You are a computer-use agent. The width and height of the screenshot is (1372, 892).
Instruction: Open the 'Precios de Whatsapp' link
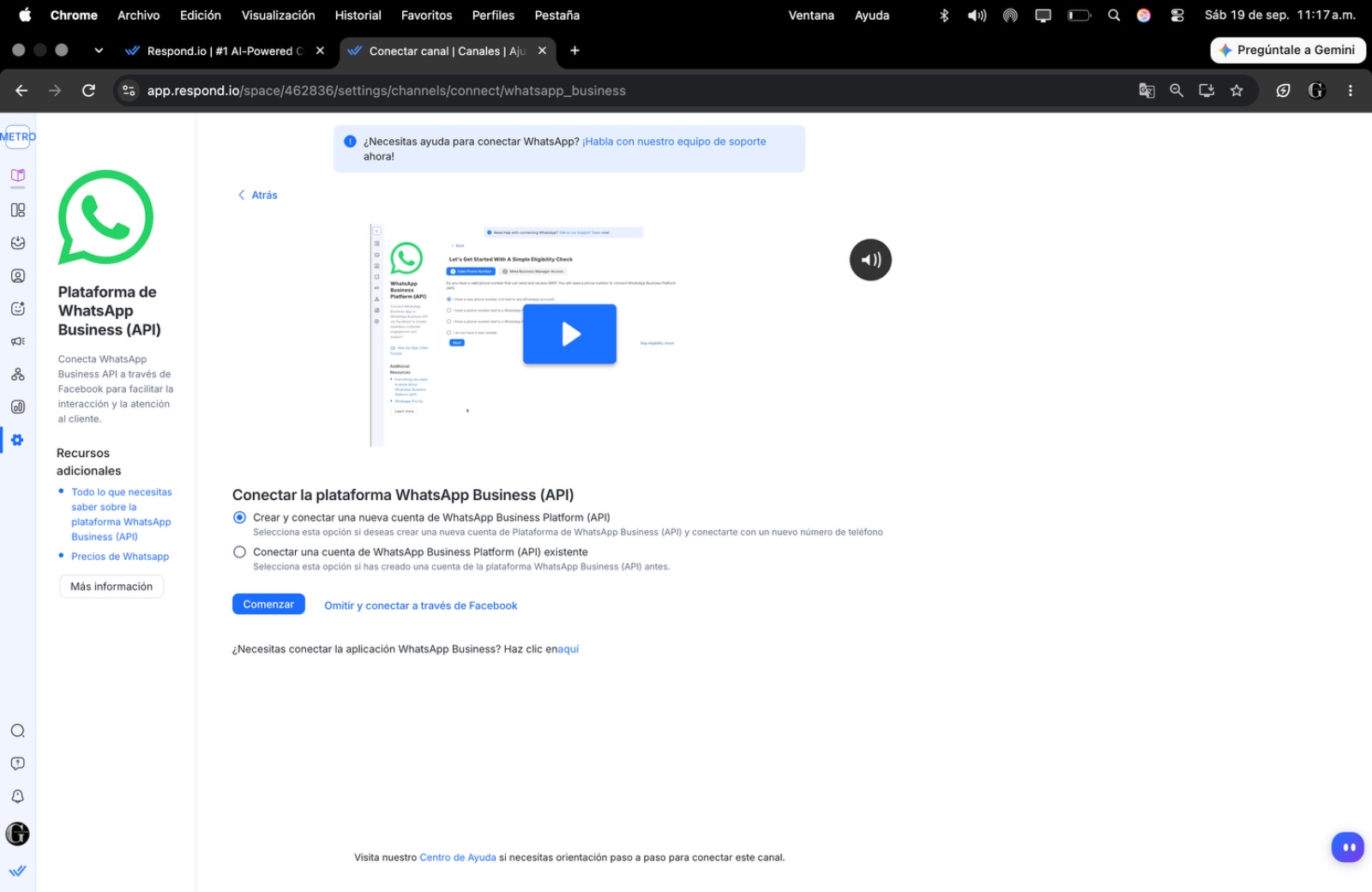tap(120, 557)
